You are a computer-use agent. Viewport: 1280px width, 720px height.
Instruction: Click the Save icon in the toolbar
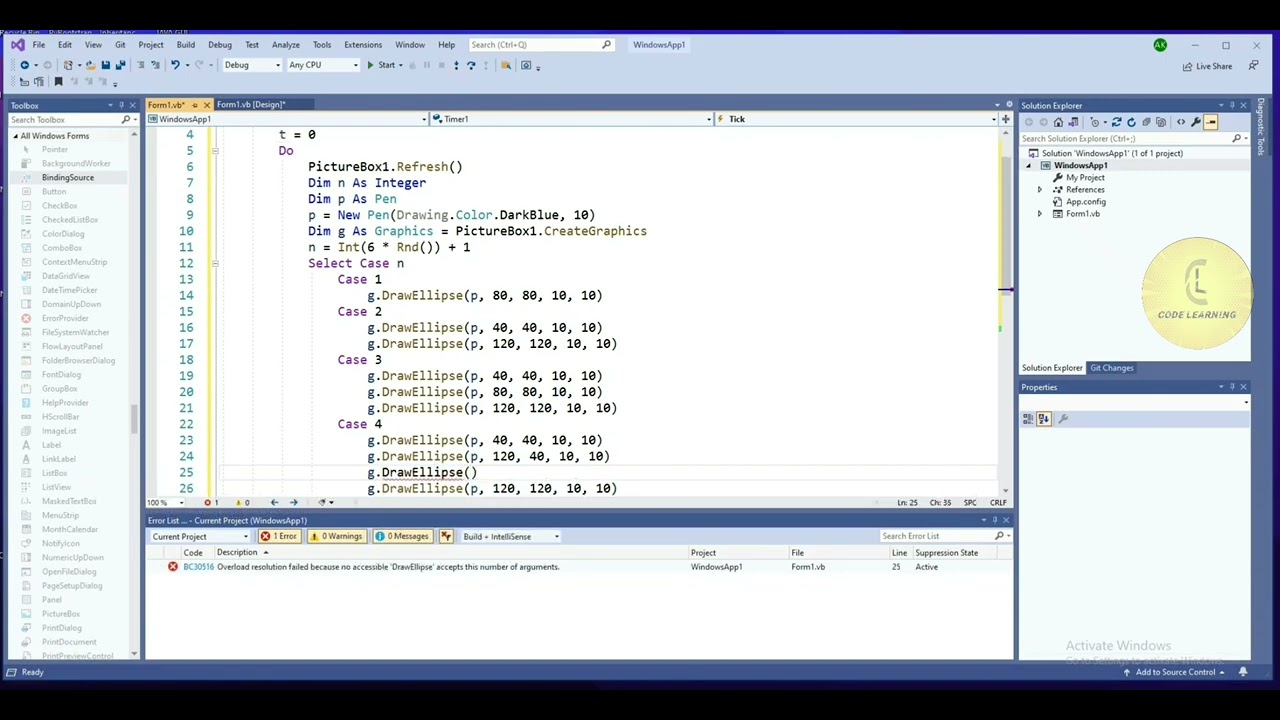pyautogui.click(x=105, y=65)
